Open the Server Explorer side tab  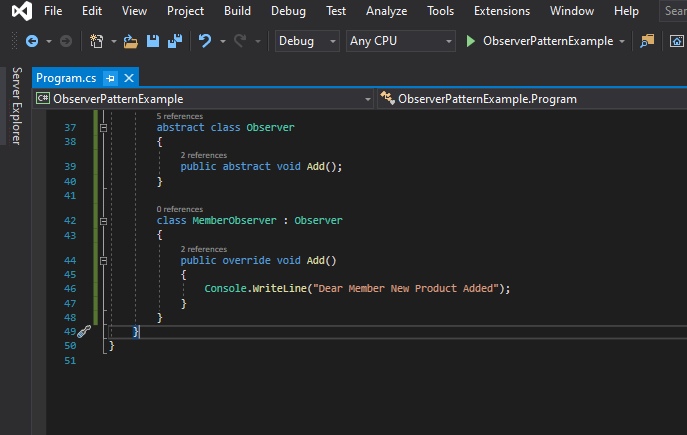coord(17,106)
